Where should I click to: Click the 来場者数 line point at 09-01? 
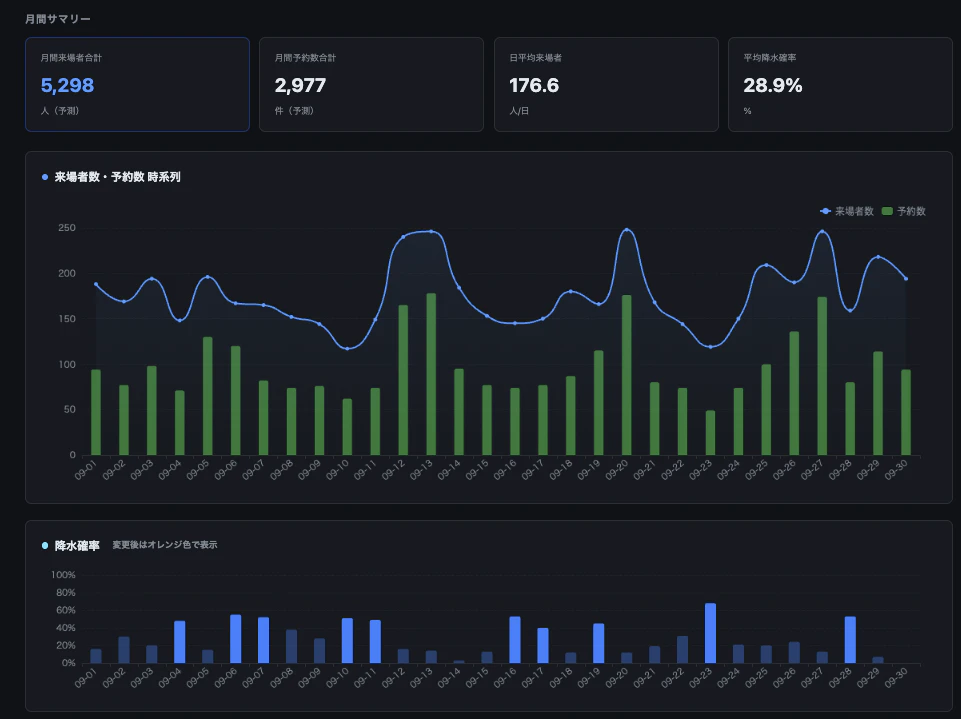[96, 284]
